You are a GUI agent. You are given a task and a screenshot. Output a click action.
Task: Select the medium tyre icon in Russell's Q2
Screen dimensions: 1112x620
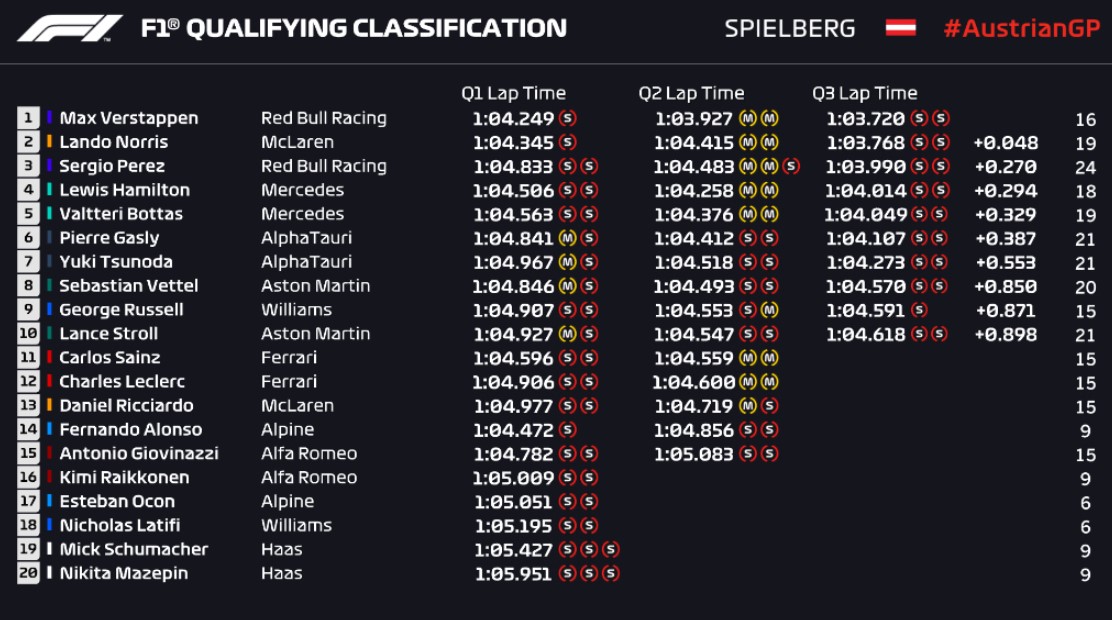click(x=769, y=310)
